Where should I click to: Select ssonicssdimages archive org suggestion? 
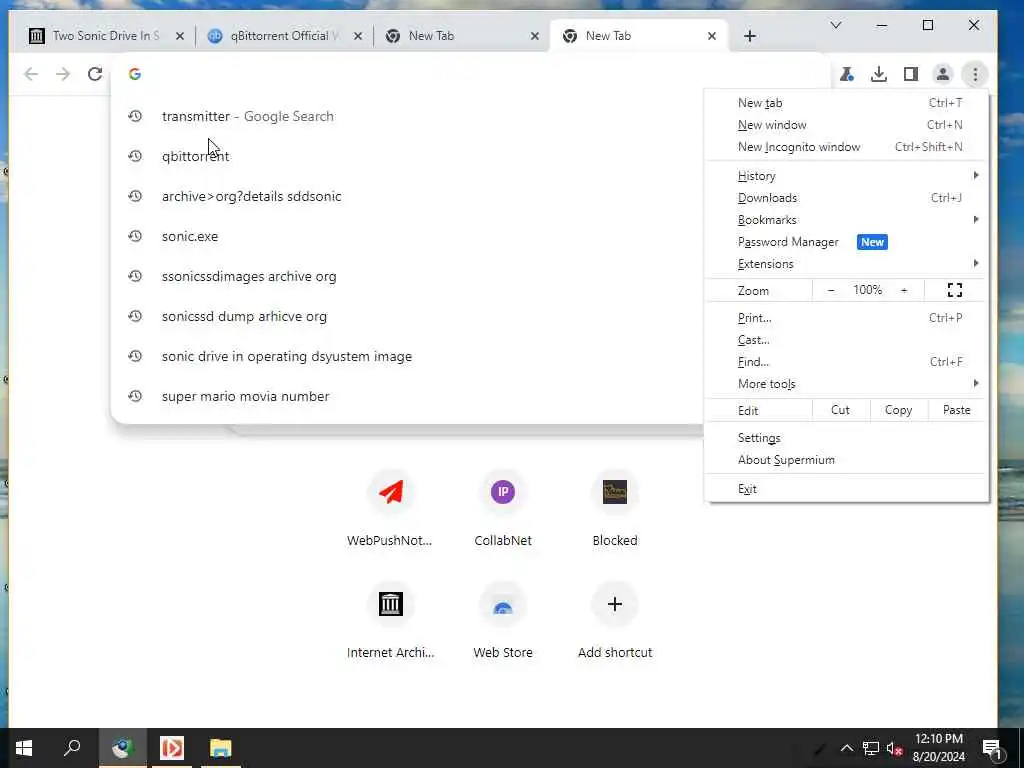click(408, 276)
